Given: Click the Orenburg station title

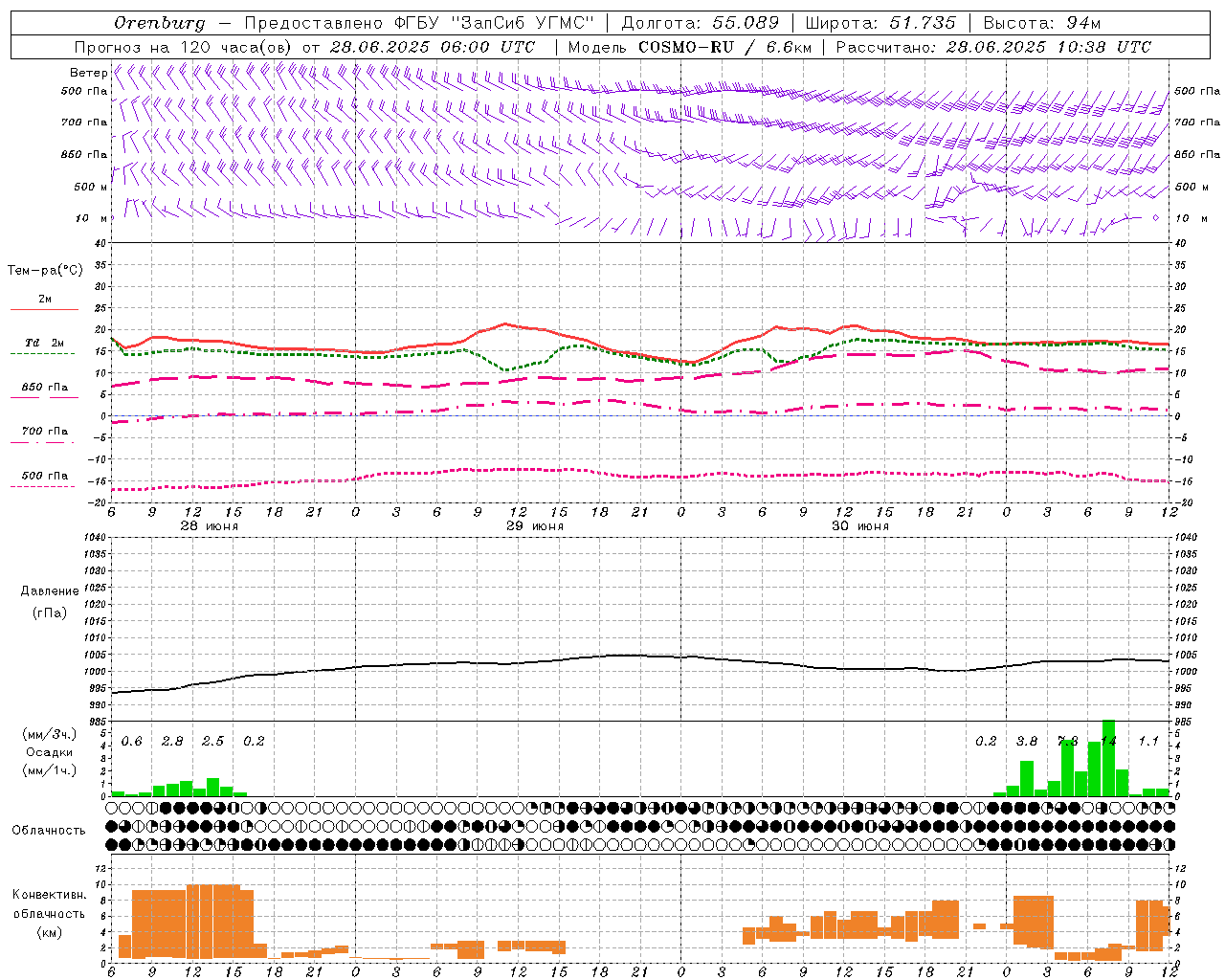Looking at the screenshot, I should point(160,23).
